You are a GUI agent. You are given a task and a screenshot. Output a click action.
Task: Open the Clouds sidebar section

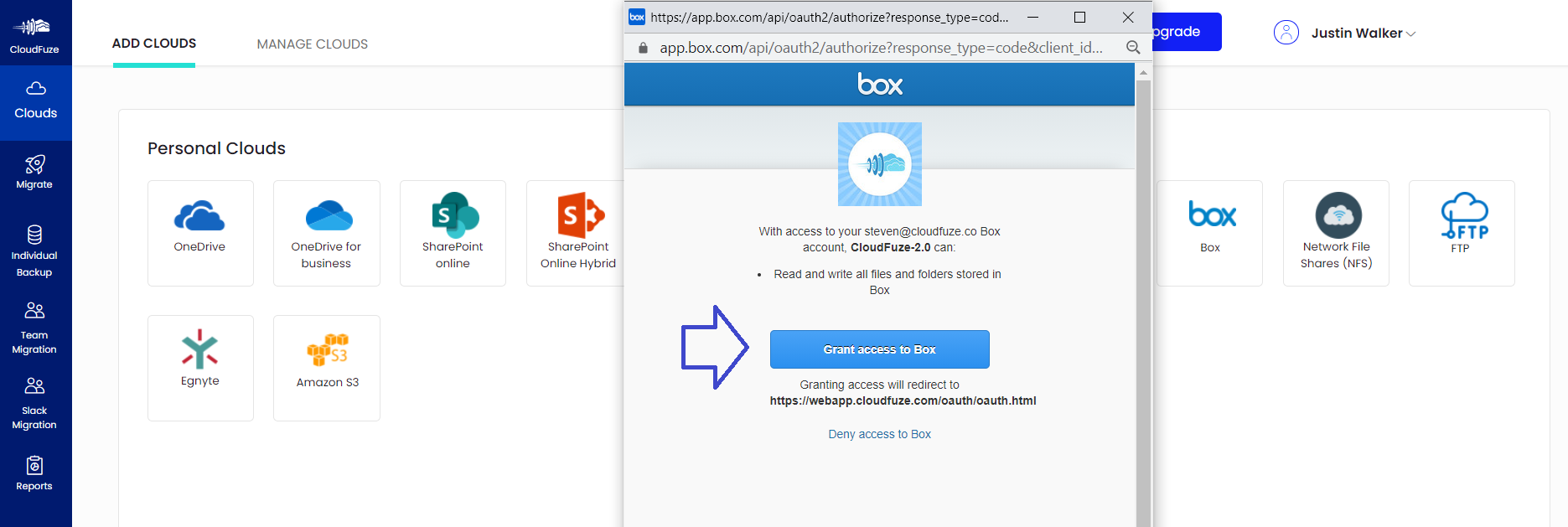(36, 102)
